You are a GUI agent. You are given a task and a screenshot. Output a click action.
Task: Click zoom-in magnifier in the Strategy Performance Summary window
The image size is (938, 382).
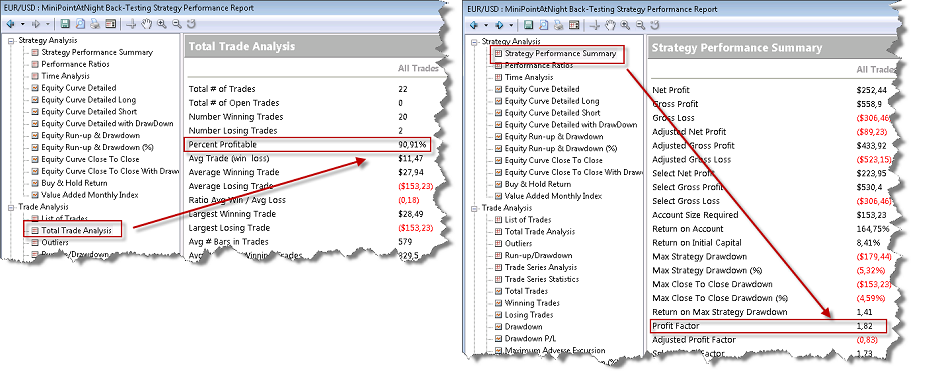(x=625, y=25)
